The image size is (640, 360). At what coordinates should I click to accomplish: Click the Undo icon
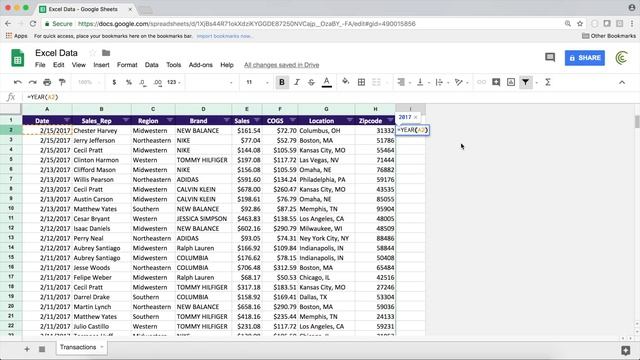pos(18,82)
